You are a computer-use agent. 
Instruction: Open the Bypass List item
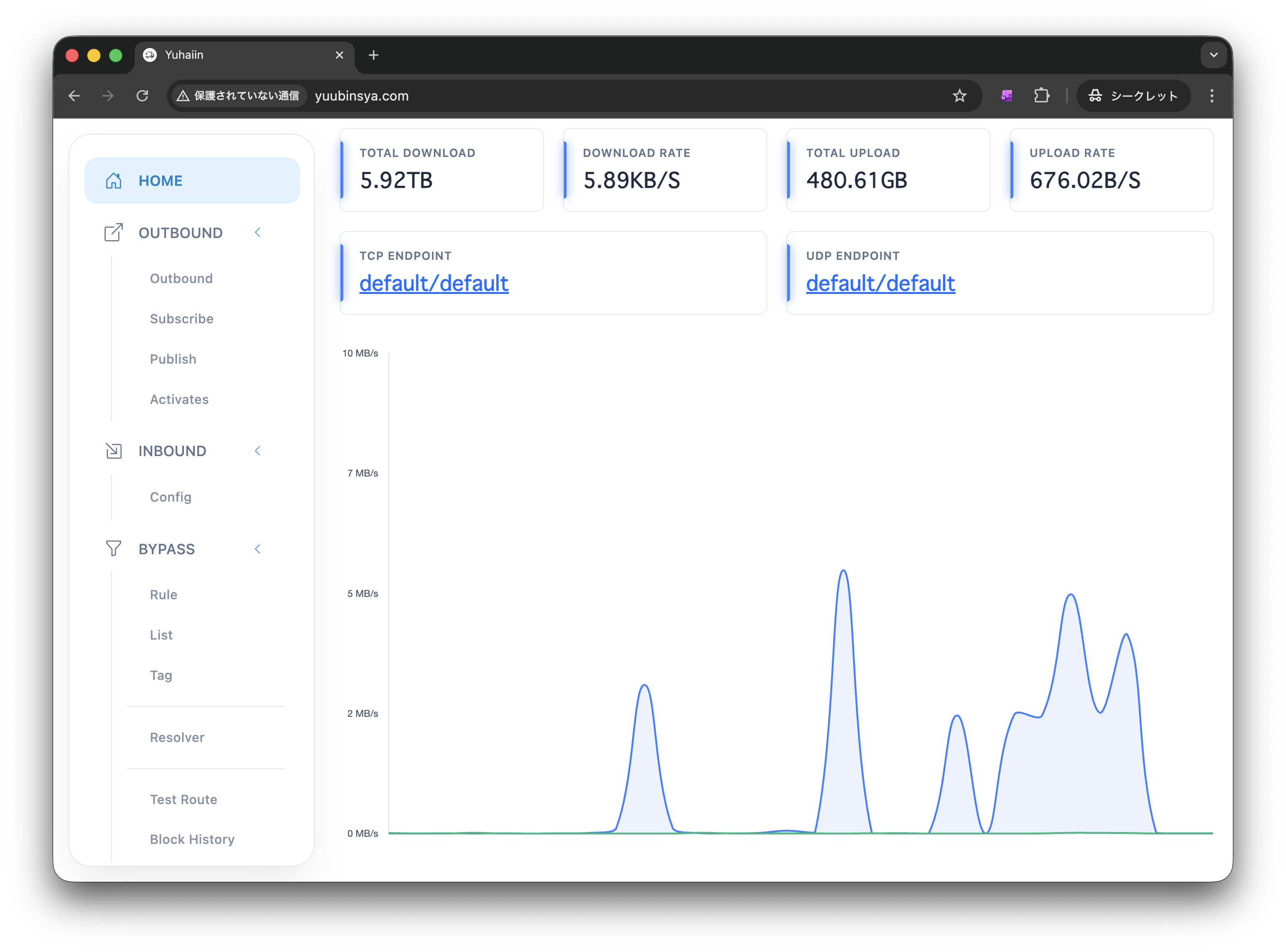point(161,635)
